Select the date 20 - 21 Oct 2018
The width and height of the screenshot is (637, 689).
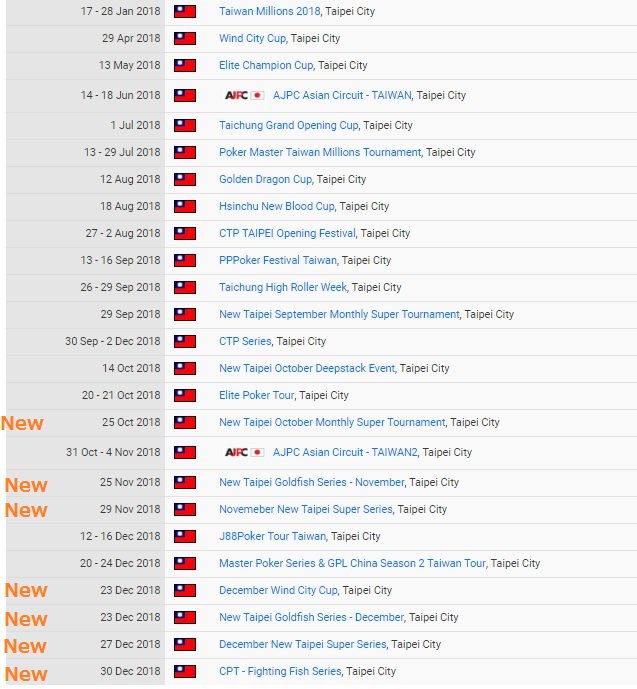(121, 395)
